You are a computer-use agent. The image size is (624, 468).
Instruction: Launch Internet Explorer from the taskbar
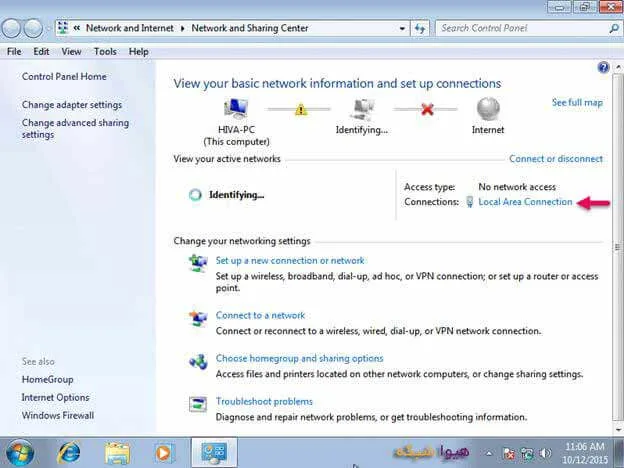pyautogui.click(x=68, y=453)
